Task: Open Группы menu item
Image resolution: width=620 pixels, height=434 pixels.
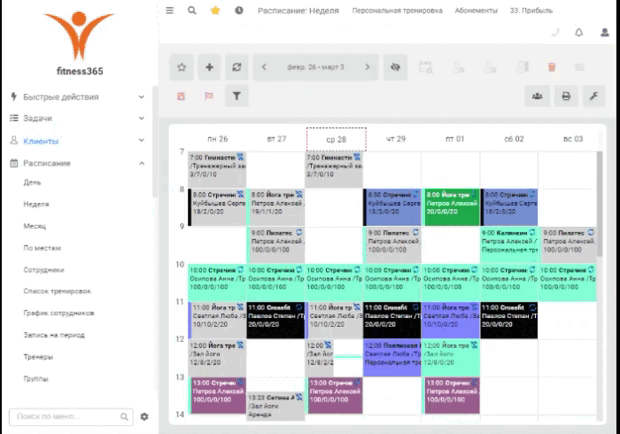Action: click(x=36, y=379)
